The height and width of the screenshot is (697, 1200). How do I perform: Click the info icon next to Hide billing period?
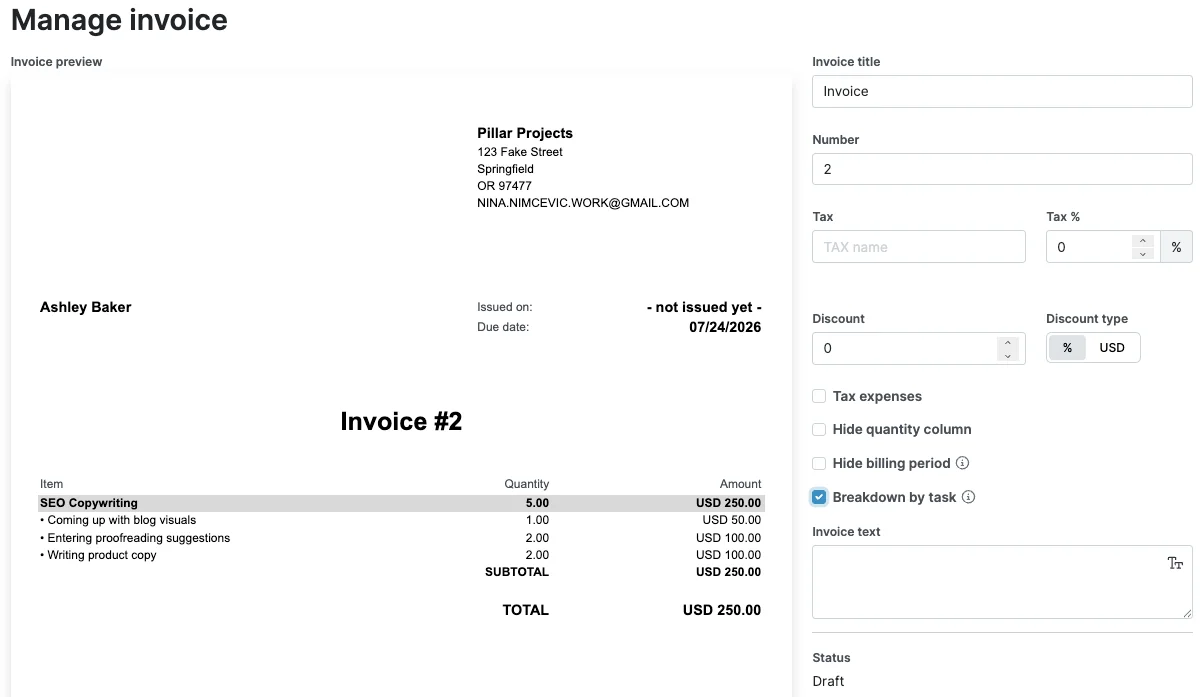(962, 463)
